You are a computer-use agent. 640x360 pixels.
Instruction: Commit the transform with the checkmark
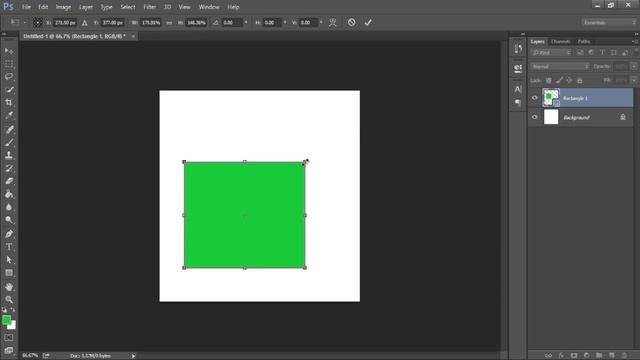click(x=368, y=22)
